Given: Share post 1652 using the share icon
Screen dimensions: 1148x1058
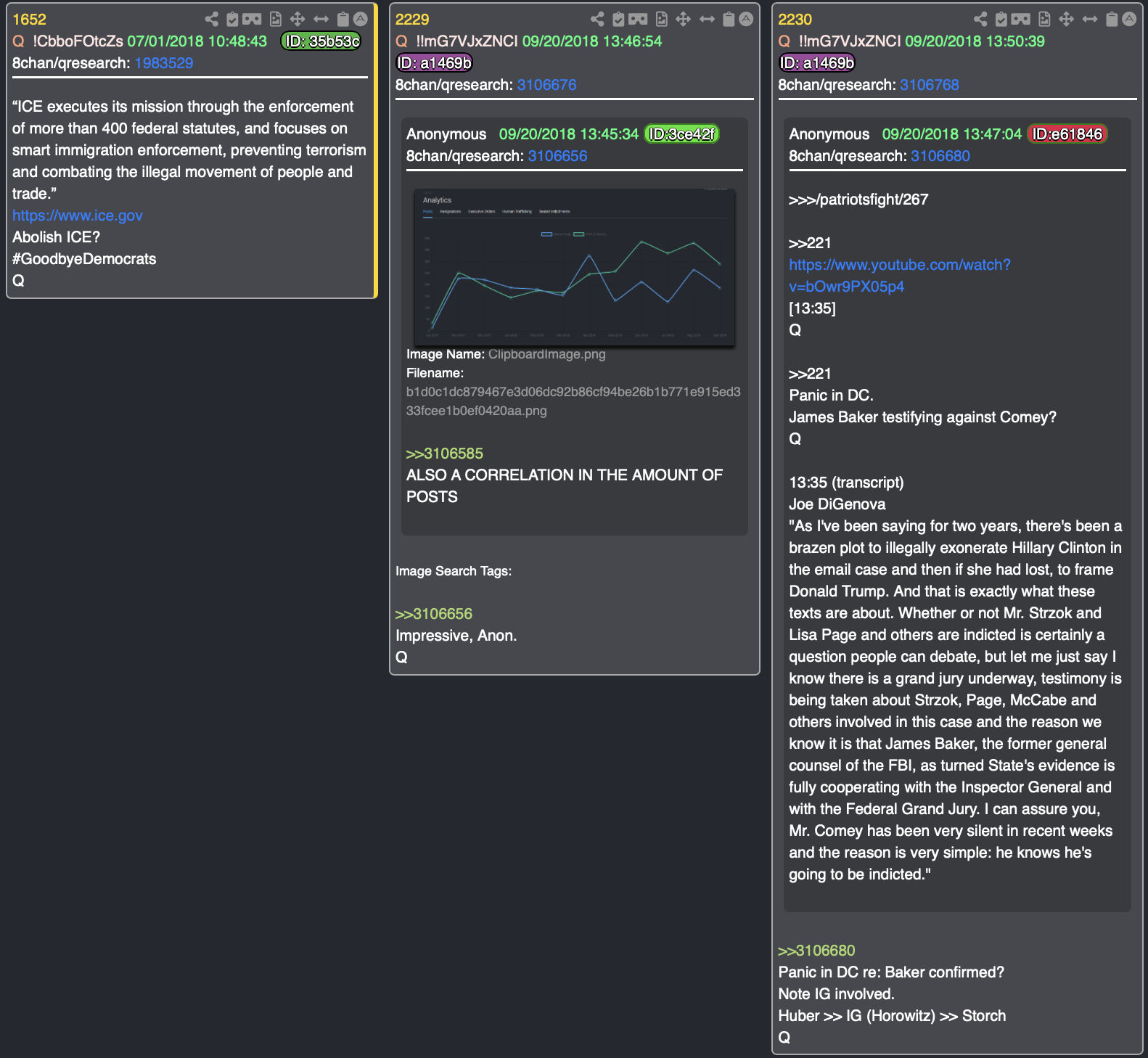Looking at the screenshot, I should click(x=211, y=19).
